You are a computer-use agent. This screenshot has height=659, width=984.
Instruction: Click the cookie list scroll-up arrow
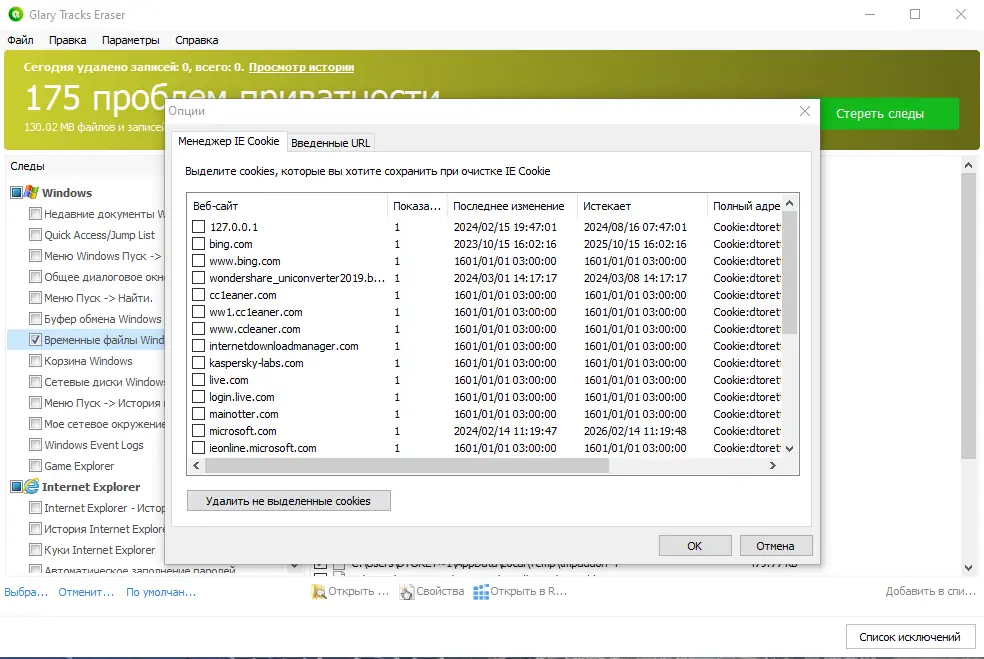[790, 203]
